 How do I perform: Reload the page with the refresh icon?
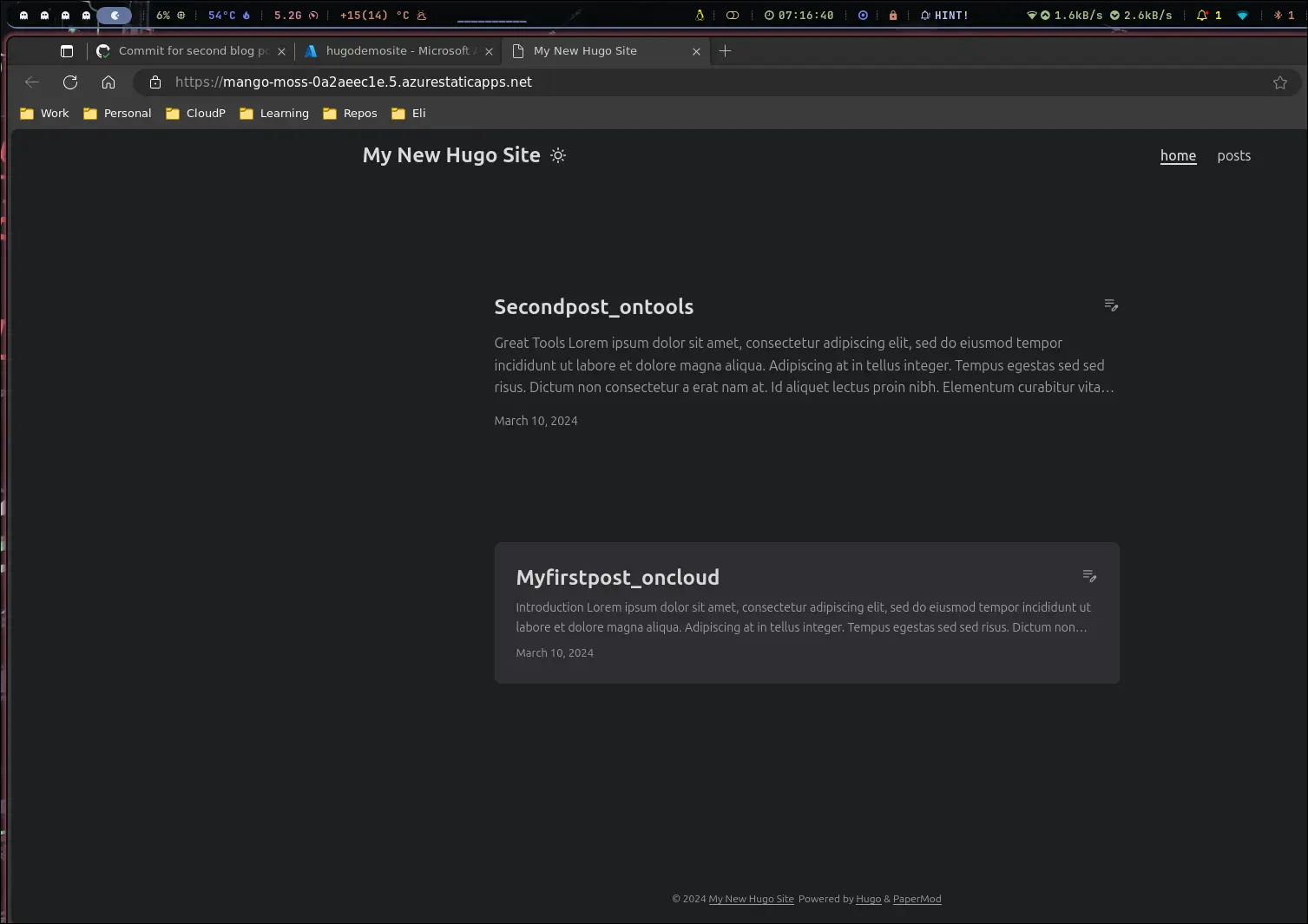click(70, 82)
